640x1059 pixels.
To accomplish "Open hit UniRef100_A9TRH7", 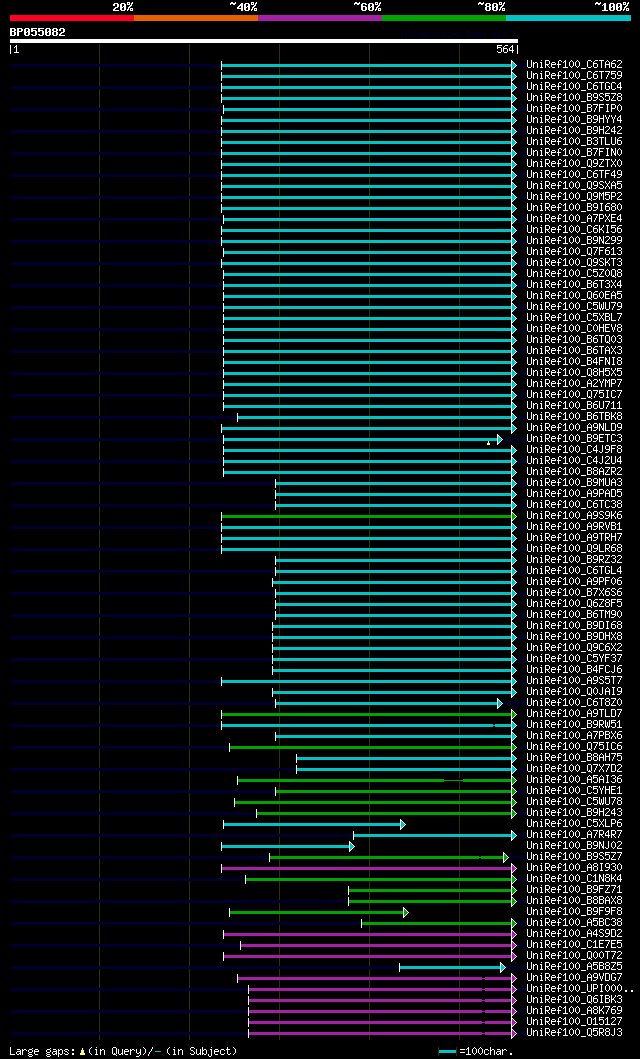I will 575,538.
